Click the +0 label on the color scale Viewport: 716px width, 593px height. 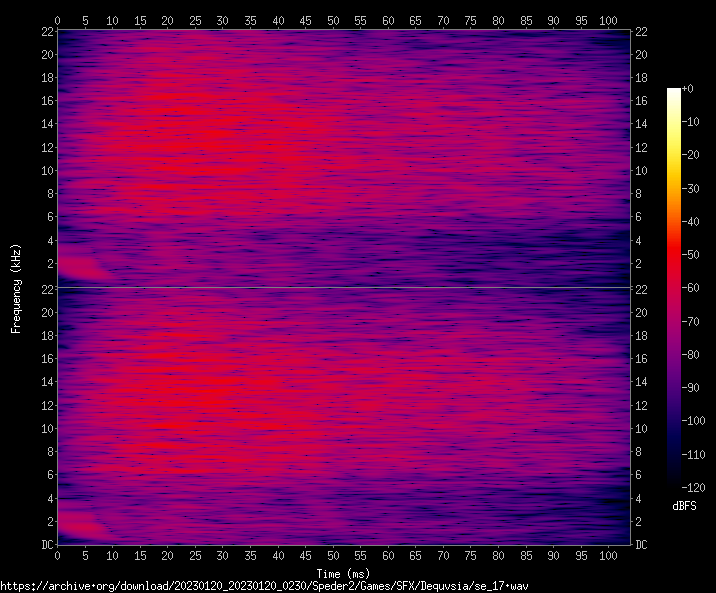[687, 89]
